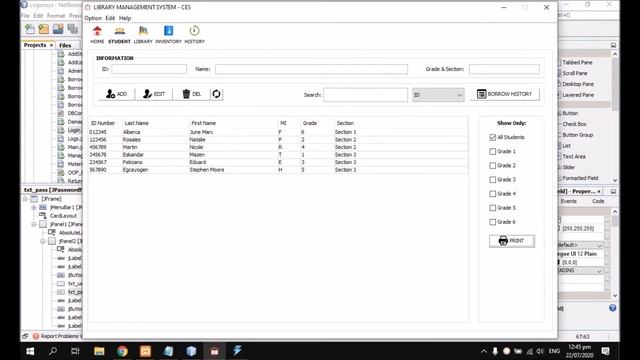The image size is (640, 360).
Task: Open the HISTORY toolbar icon
Action: (x=194, y=35)
